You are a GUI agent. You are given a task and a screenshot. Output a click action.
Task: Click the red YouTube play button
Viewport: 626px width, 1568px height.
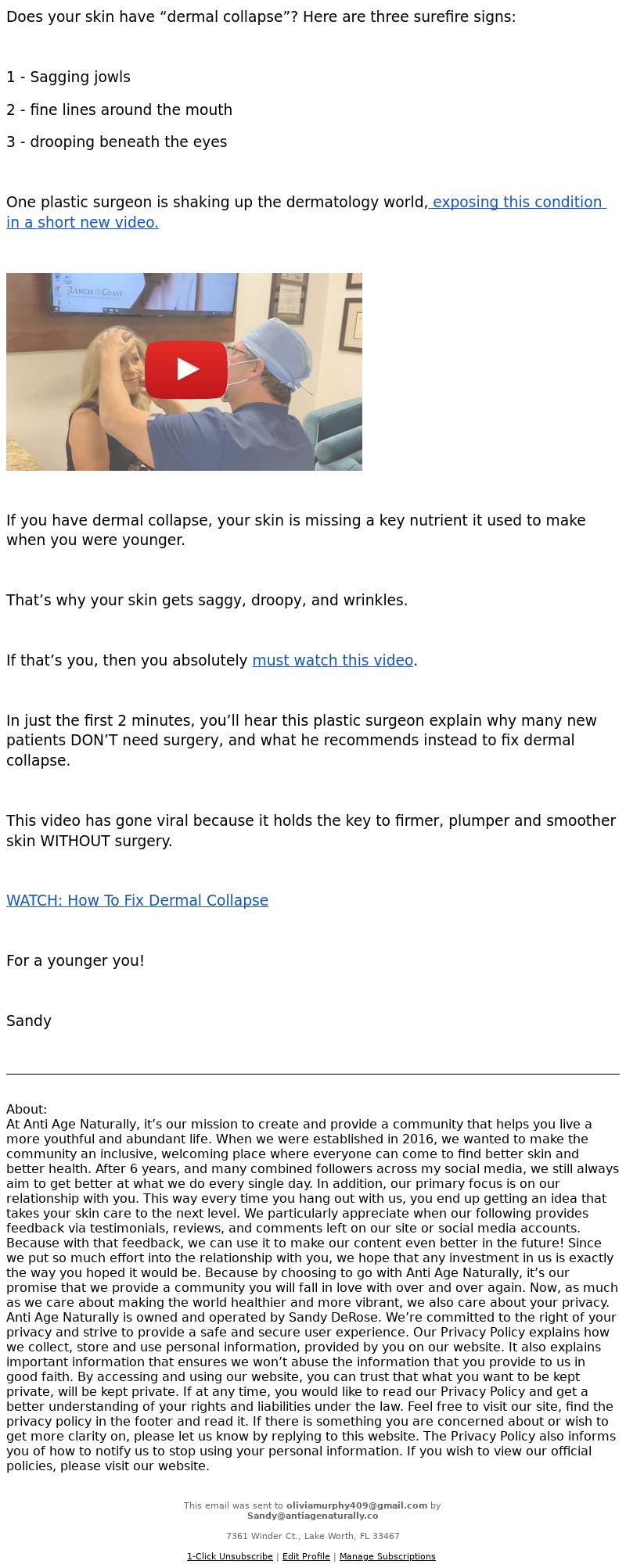(186, 369)
